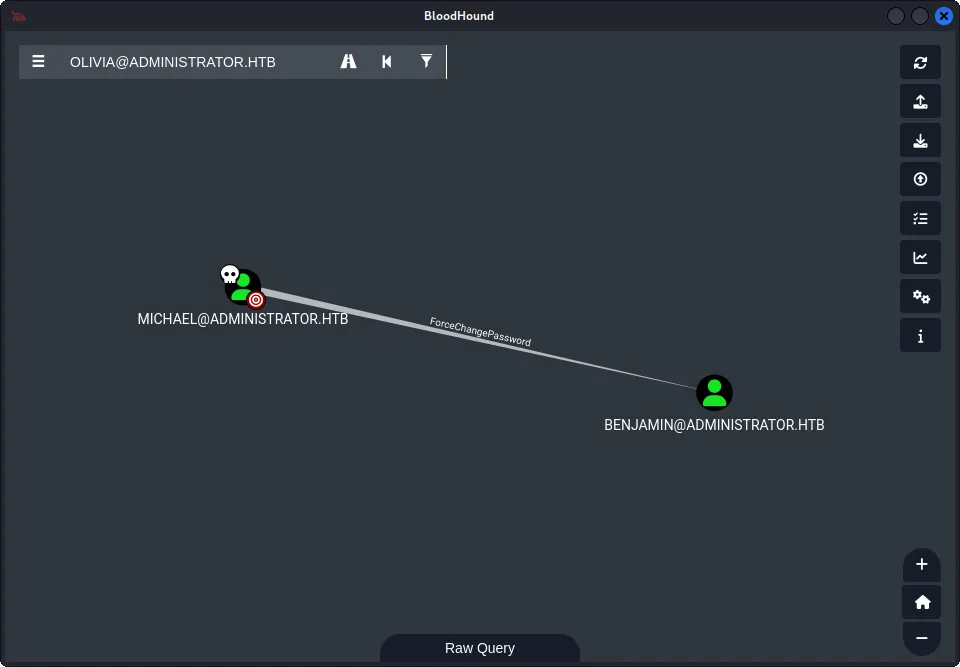Open the about info icon
Image resolution: width=960 pixels, height=667 pixels.
[x=920, y=336]
